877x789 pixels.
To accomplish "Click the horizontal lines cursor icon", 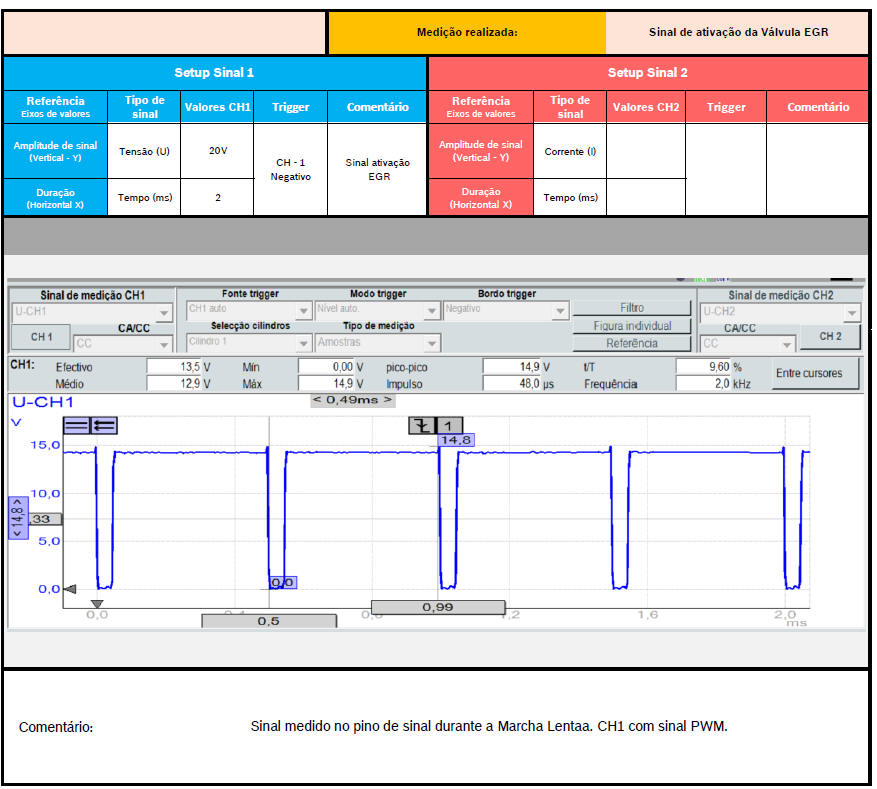I will [x=76, y=425].
